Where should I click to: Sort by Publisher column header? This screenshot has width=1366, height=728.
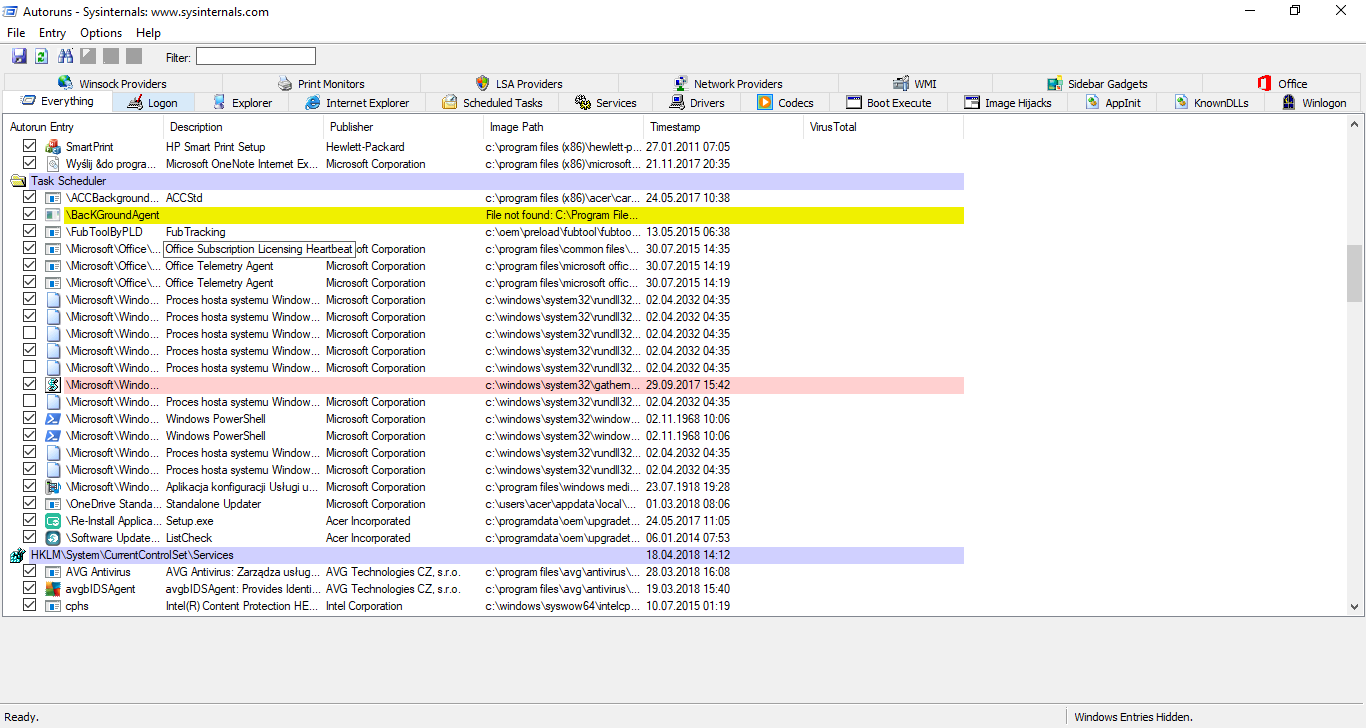click(404, 127)
